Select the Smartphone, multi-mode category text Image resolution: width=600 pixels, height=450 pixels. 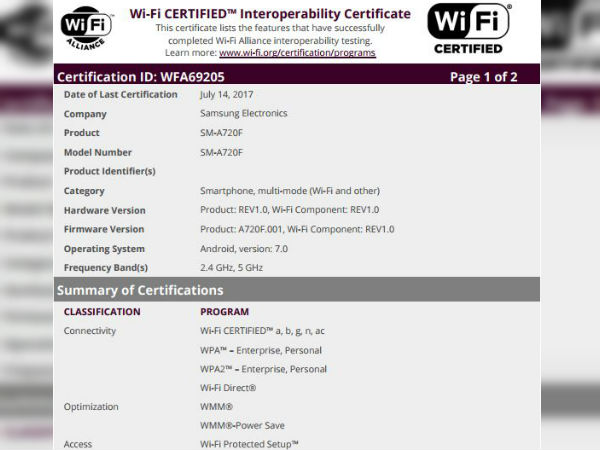[289, 191]
